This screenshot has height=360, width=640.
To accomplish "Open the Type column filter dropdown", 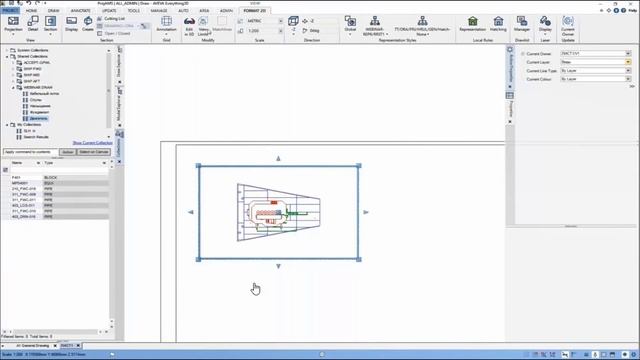I will [x=104, y=163].
